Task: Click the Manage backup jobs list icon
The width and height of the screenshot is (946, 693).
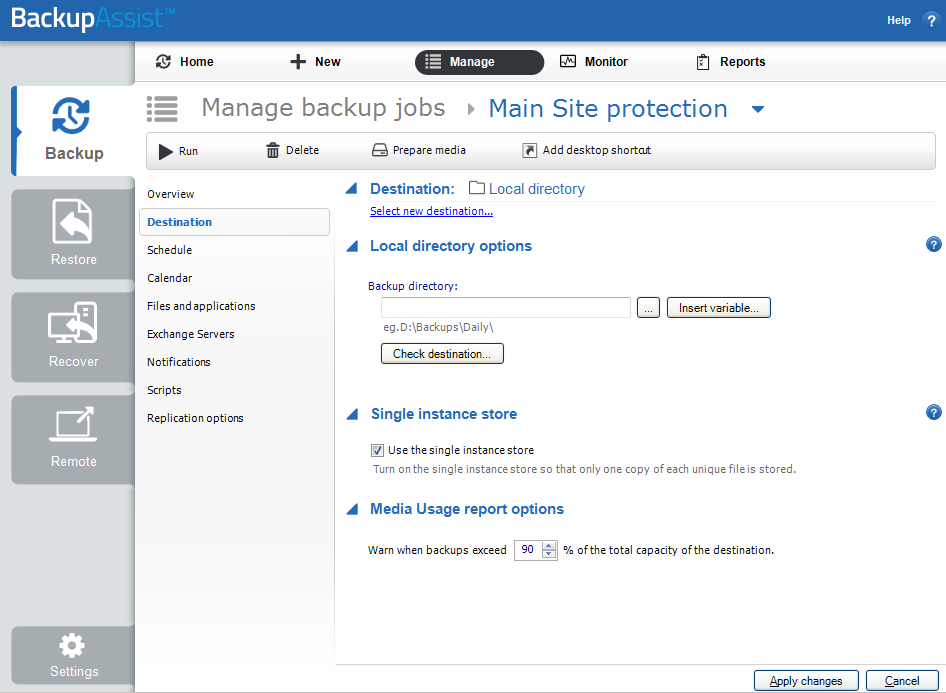Action: [x=162, y=109]
